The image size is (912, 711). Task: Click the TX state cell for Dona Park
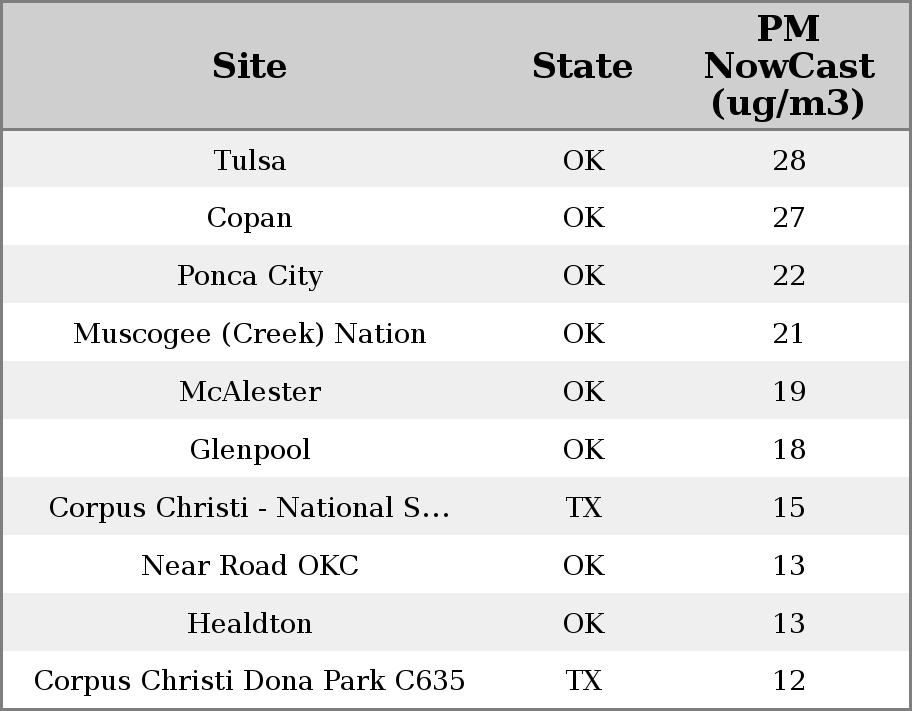(583, 681)
